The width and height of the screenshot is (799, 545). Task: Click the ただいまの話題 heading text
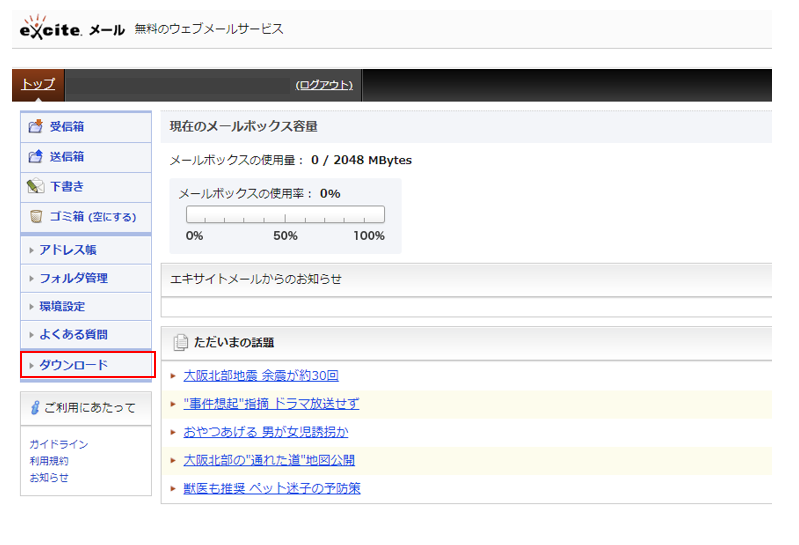tap(234, 342)
